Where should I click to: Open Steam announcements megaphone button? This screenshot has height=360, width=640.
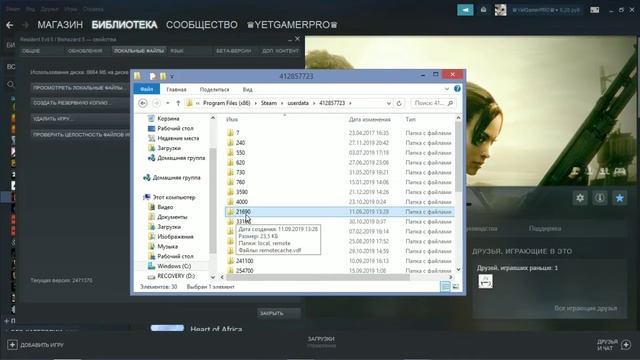[465, 10]
